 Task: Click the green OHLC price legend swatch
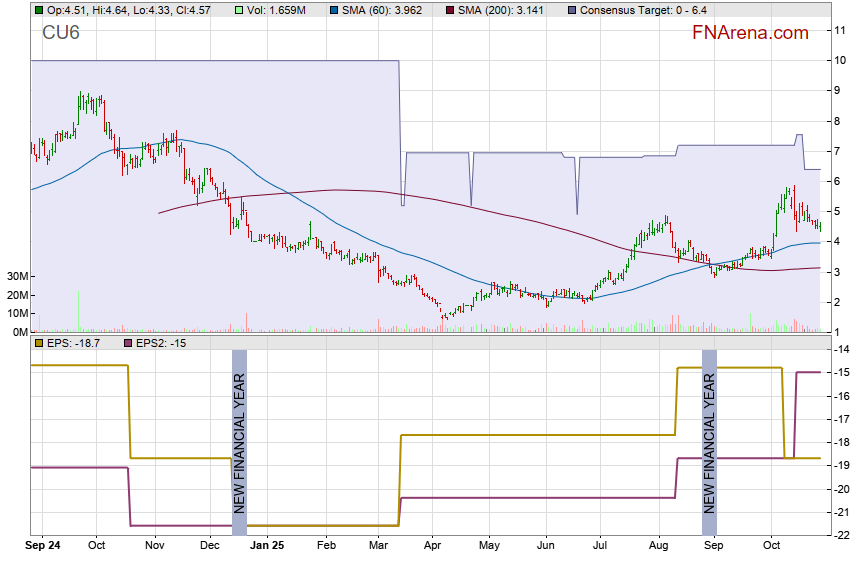click(38, 10)
